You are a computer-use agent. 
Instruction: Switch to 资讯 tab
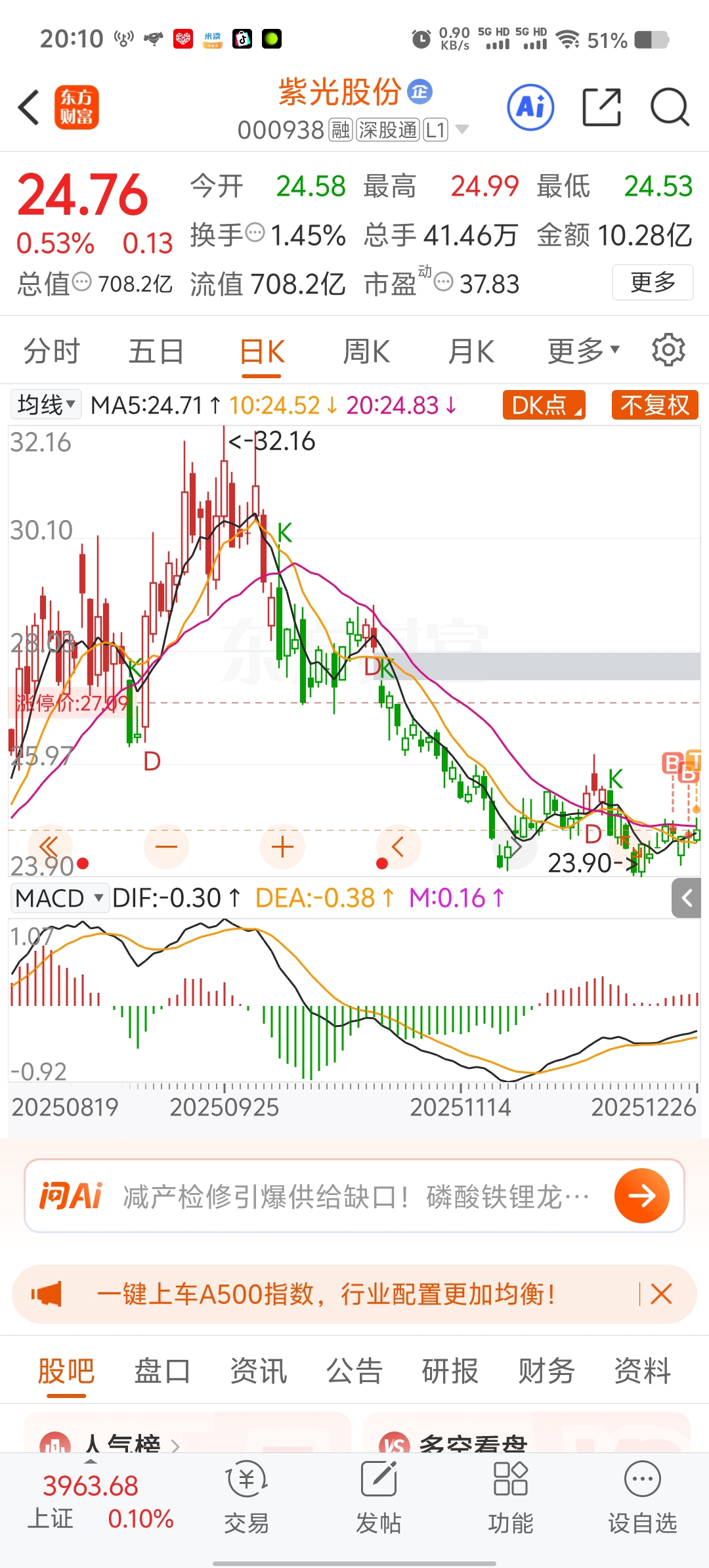coord(258,1371)
